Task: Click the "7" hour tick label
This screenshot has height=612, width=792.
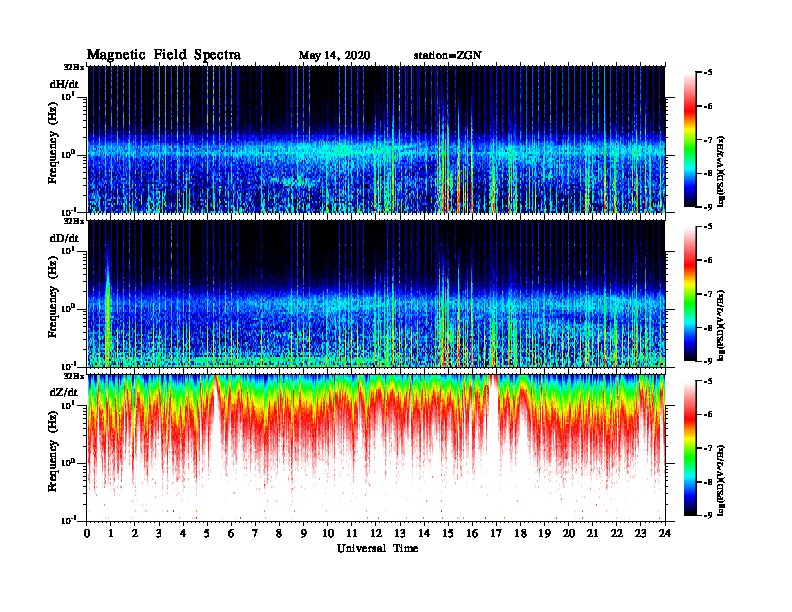Action: (256, 534)
